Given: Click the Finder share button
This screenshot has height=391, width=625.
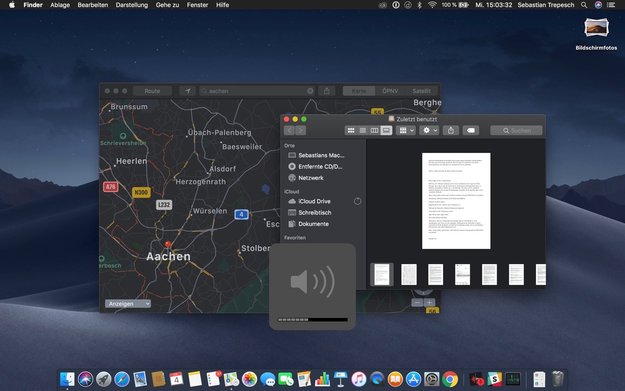Looking at the screenshot, I should coord(451,130).
